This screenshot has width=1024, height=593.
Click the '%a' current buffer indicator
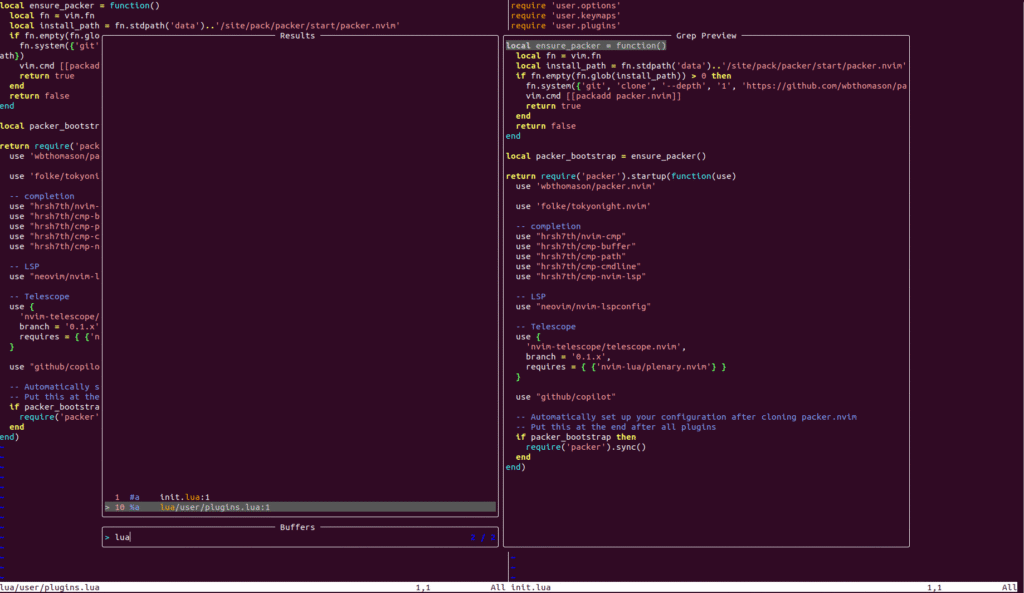tap(133, 507)
